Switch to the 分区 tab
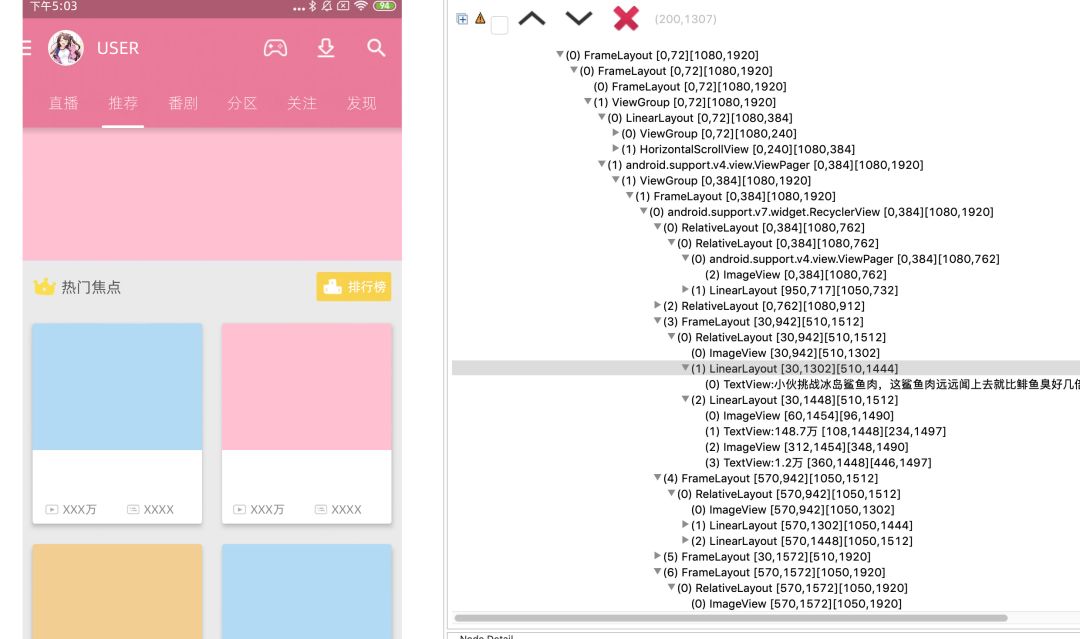The width and height of the screenshot is (1080, 639). click(x=242, y=103)
